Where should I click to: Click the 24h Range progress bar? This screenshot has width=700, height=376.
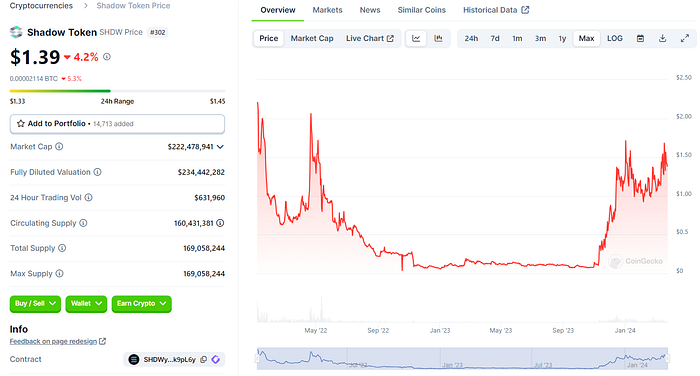pyautogui.click(x=117, y=91)
